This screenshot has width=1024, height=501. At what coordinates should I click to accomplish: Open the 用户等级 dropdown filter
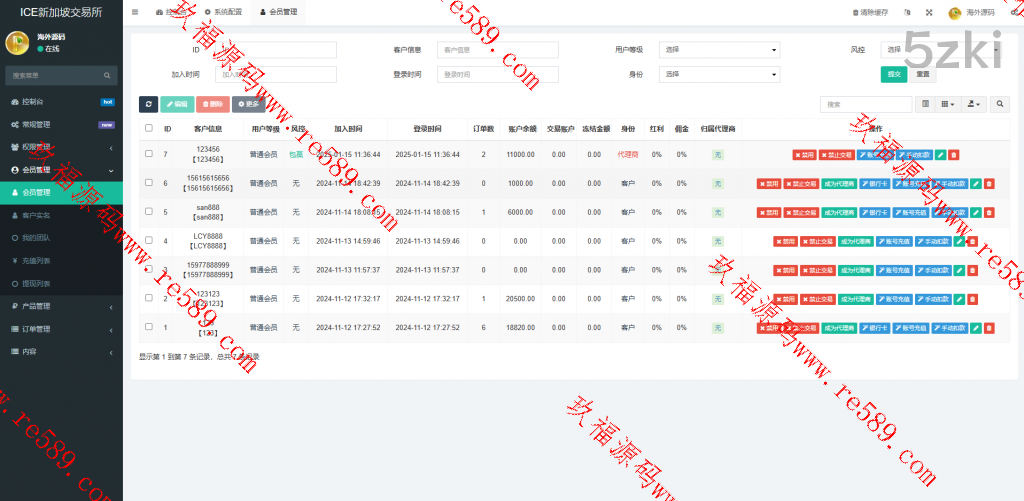pos(720,50)
